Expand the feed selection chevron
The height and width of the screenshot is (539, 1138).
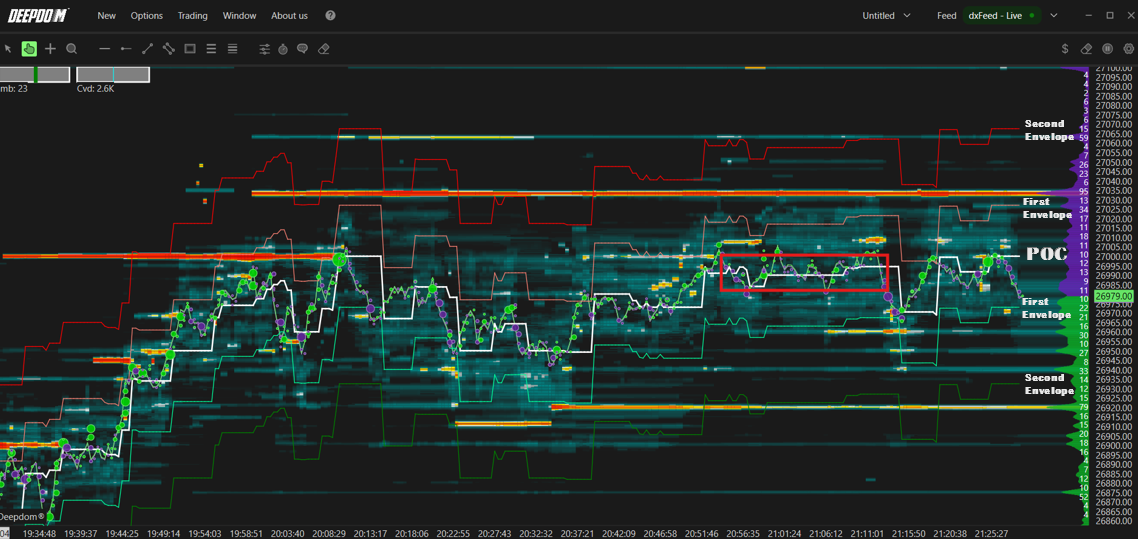(1052, 15)
